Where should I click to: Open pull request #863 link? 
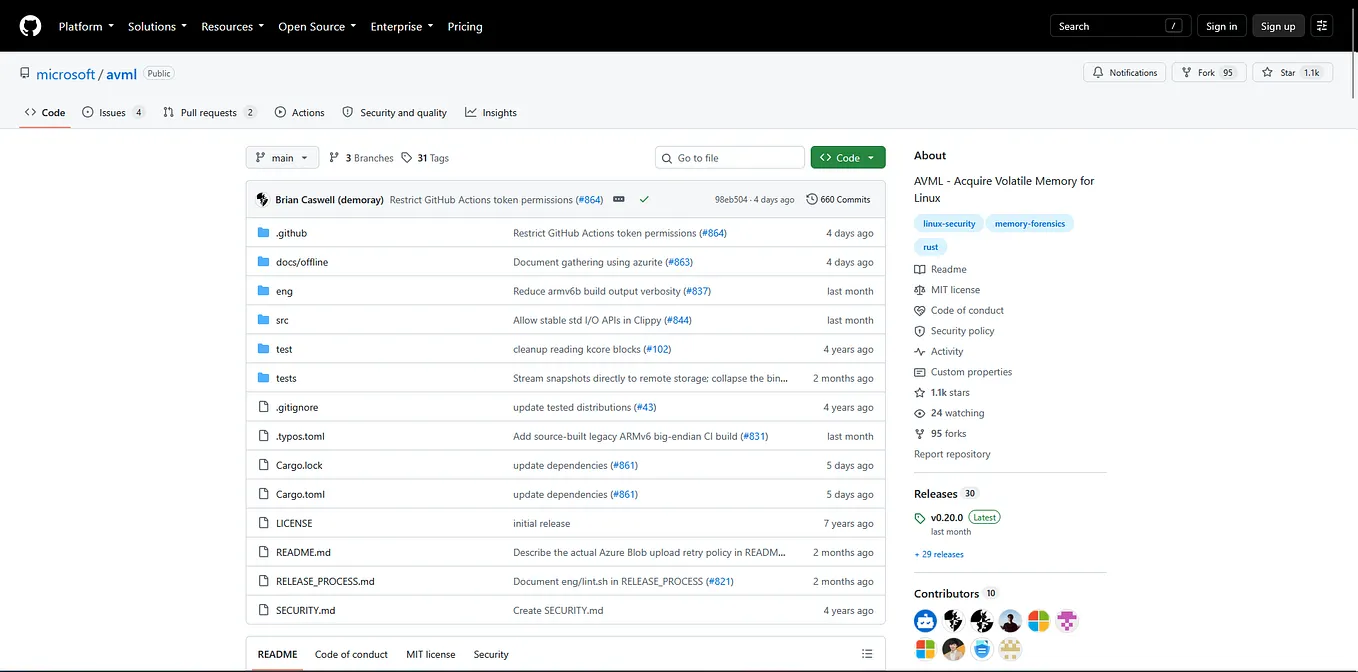tap(679, 262)
